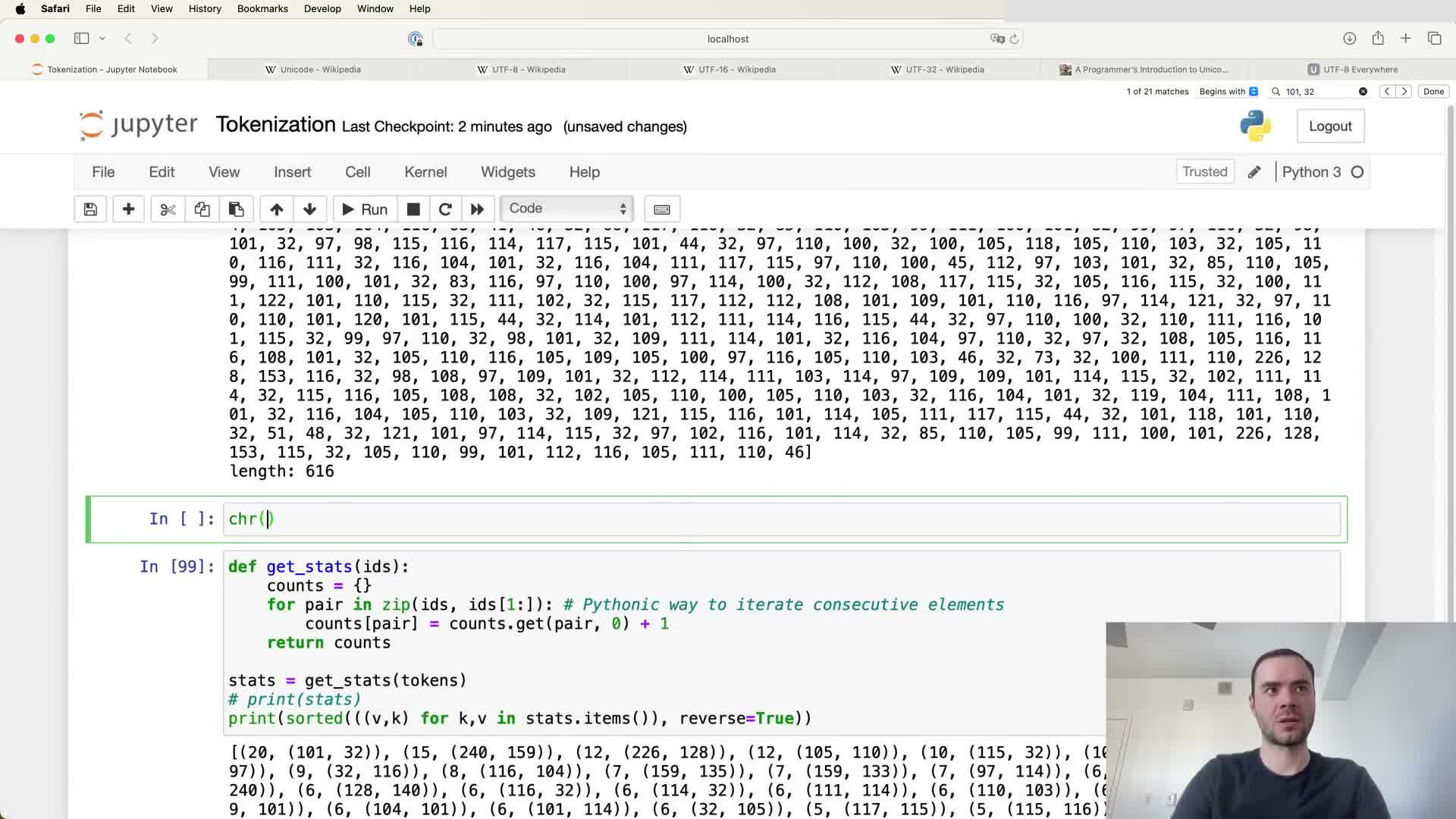Paste cells below icon
The width and height of the screenshot is (1456, 819).
tap(236, 209)
